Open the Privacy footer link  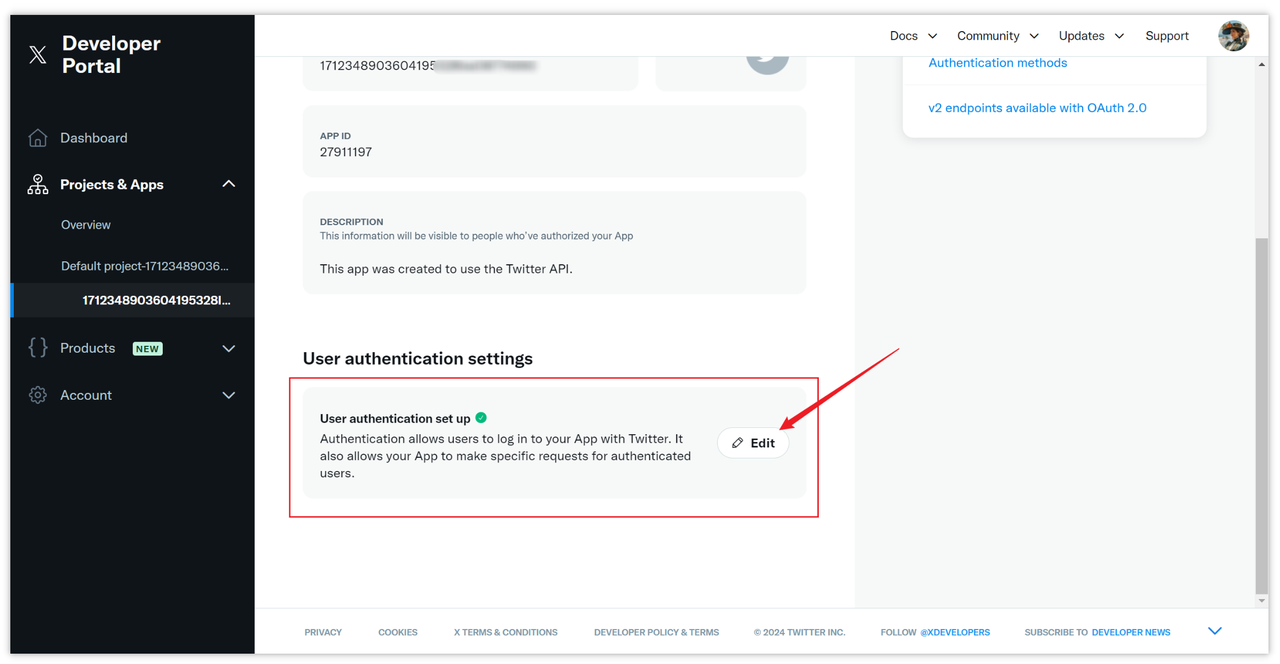[323, 633]
